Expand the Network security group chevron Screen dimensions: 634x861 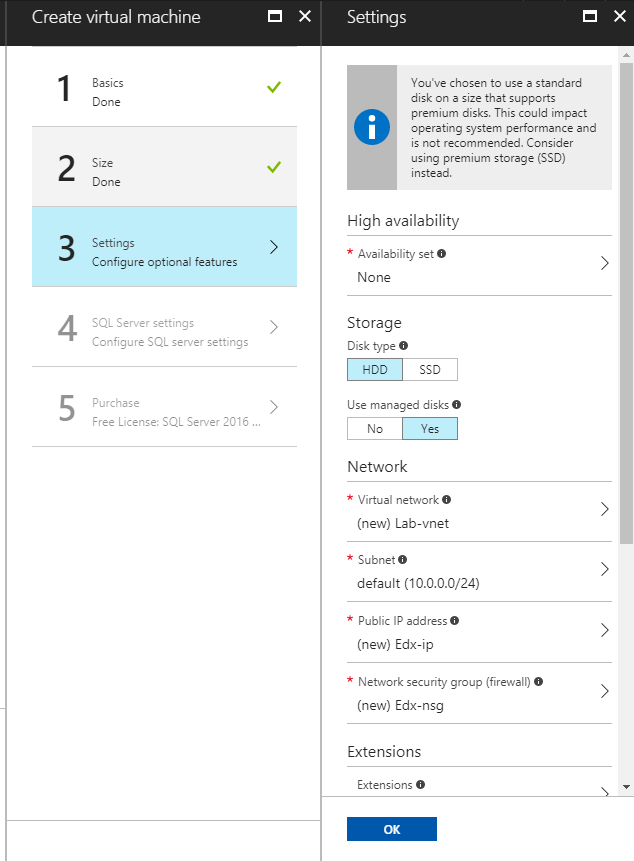pyautogui.click(x=604, y=691)
